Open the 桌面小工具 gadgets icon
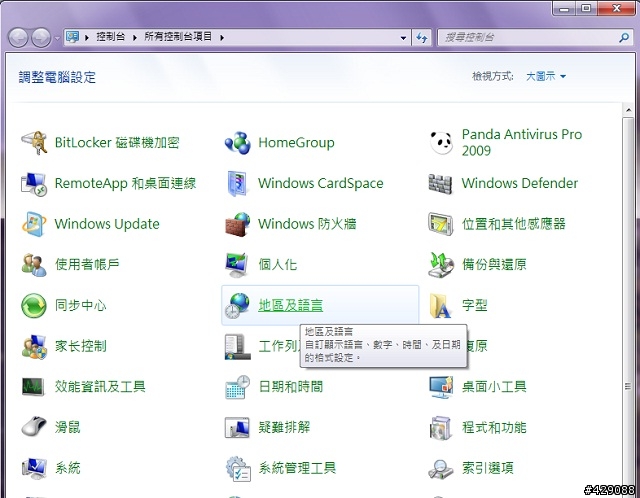This screenshot has height=498, width=640. pos(441,387)
